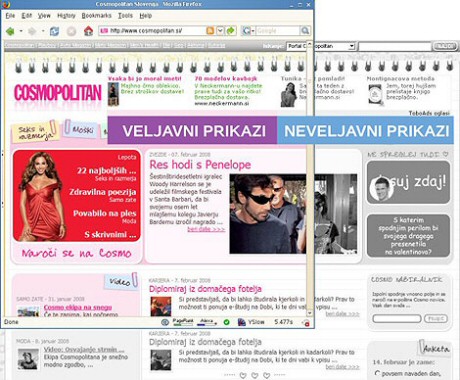460x380 pixels.
Task: Click the green checkmark status bar icon
Action: (x=227, y=322)
